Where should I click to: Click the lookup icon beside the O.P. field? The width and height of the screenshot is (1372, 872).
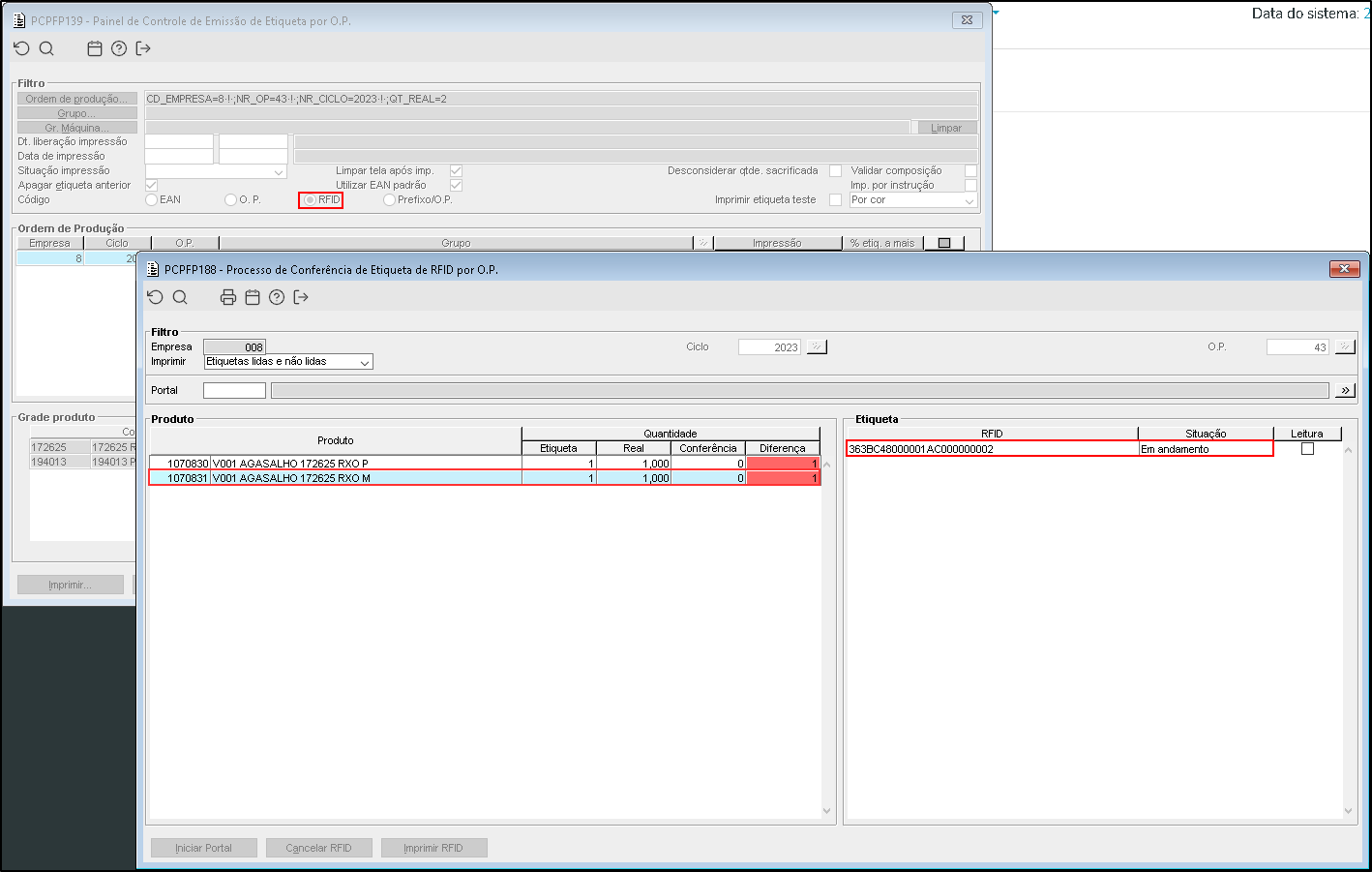[1345, 346]
